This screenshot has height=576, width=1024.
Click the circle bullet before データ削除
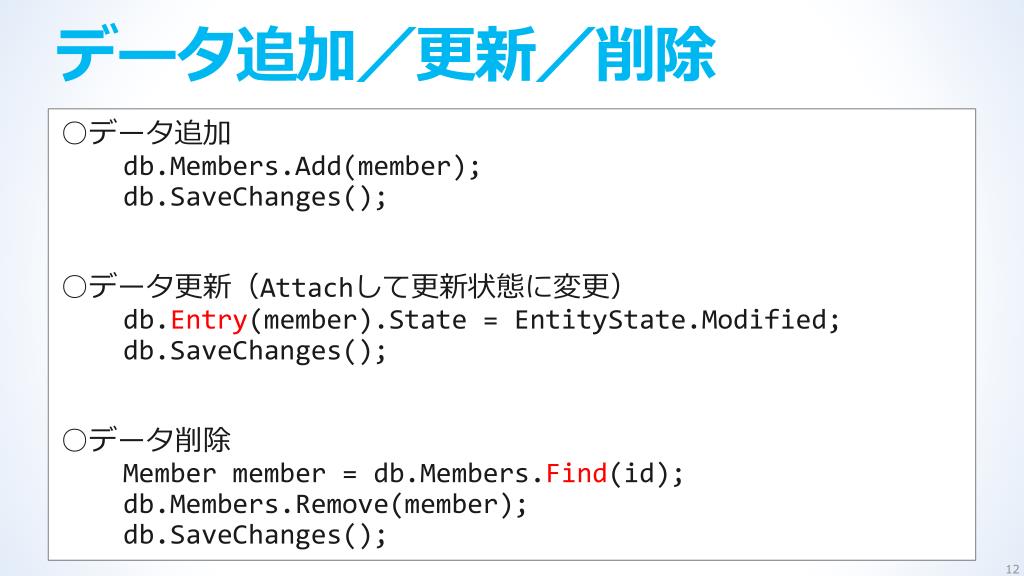[x=74, y=441]
